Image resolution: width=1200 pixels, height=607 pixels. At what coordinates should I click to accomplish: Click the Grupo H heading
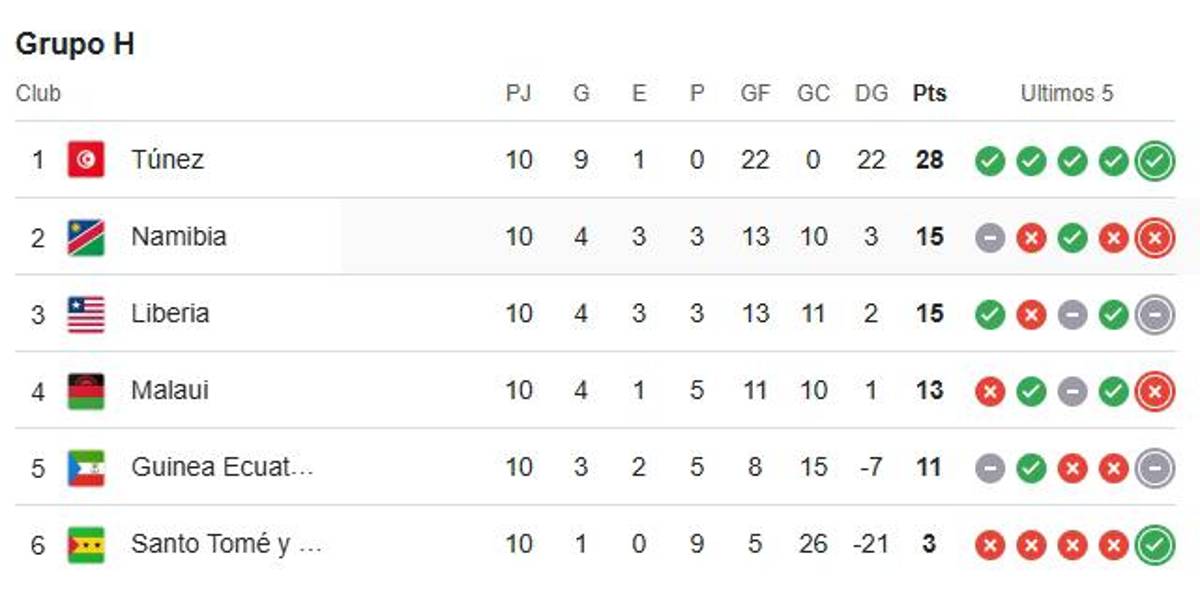(75, 45)
